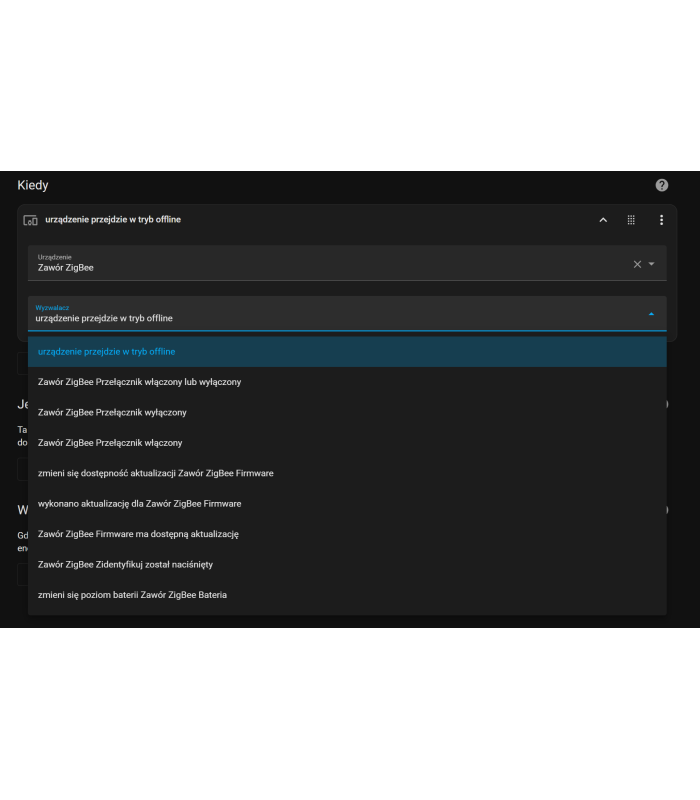Expand the Urządzenie device dropdown arrow
This screenshot has height=800, width=700.
(652, 264)
